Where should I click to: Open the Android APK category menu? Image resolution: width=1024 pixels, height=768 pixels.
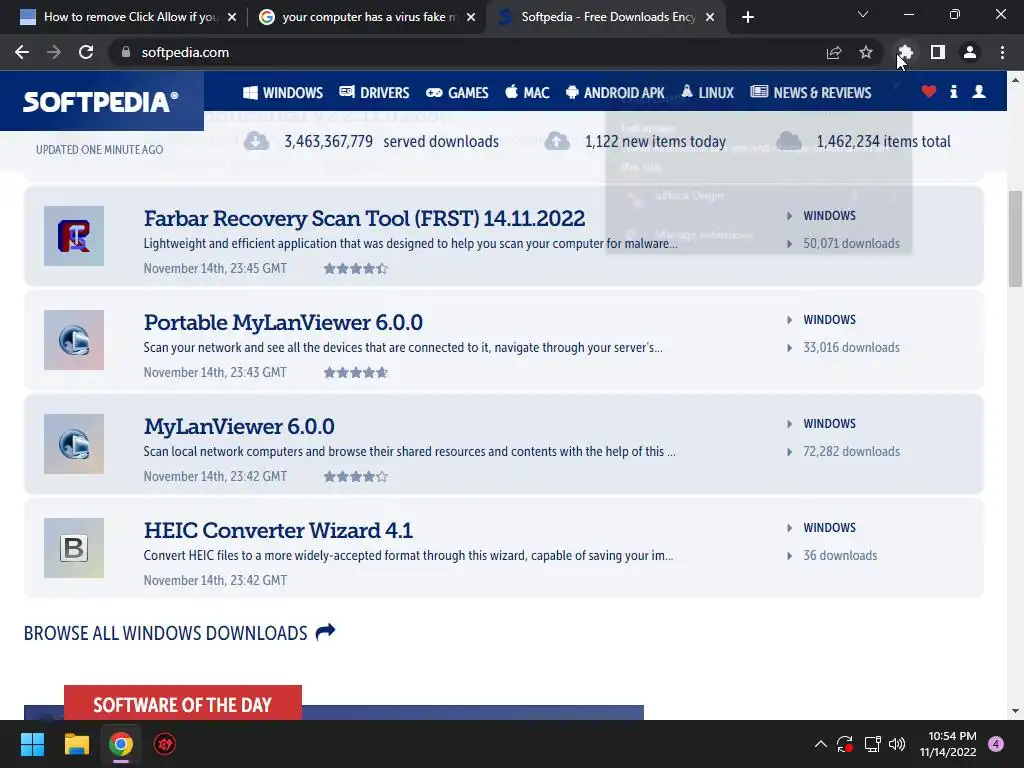click(615, 93)
